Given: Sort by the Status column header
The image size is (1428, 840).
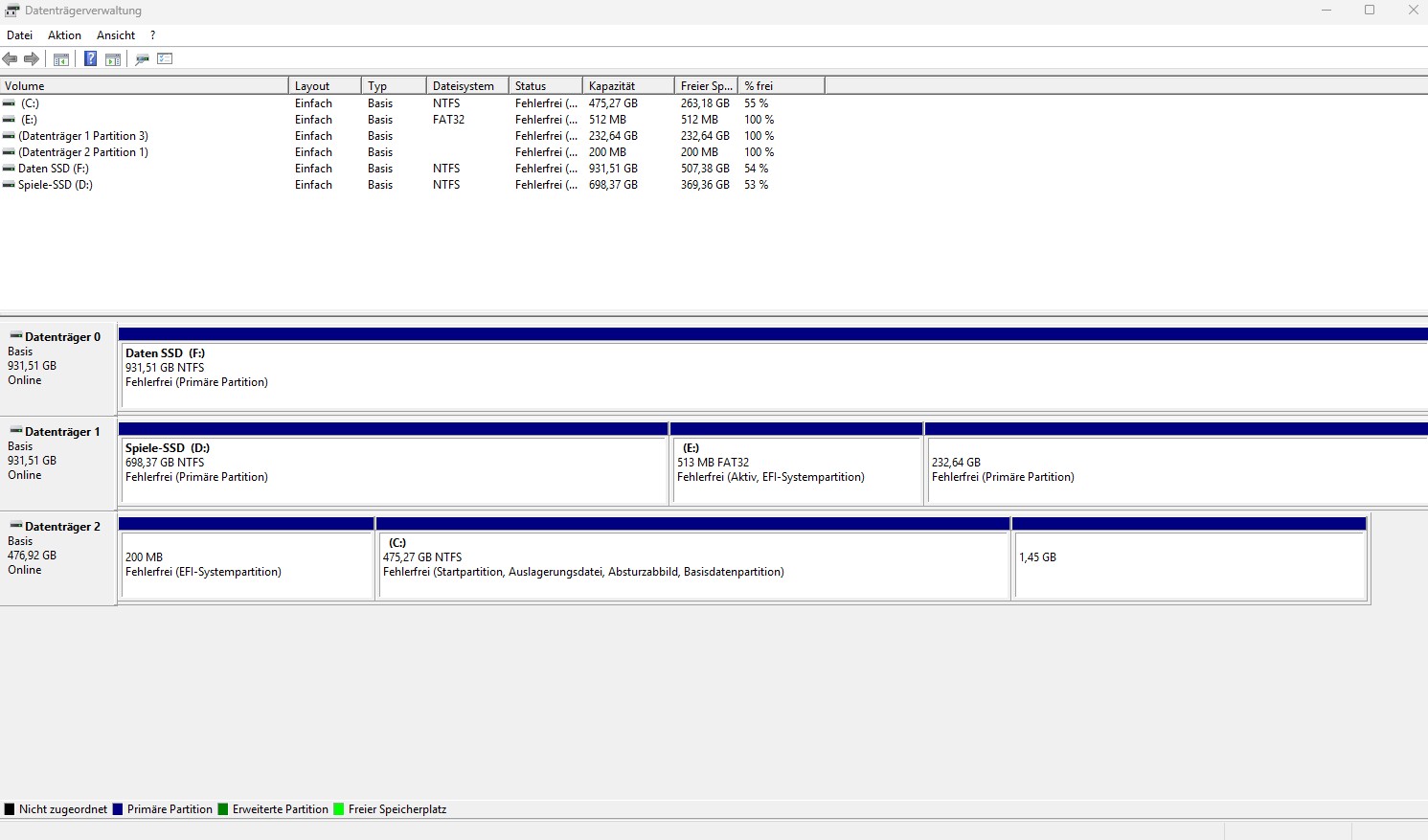Looking at the screenshot, I should 546,85.
